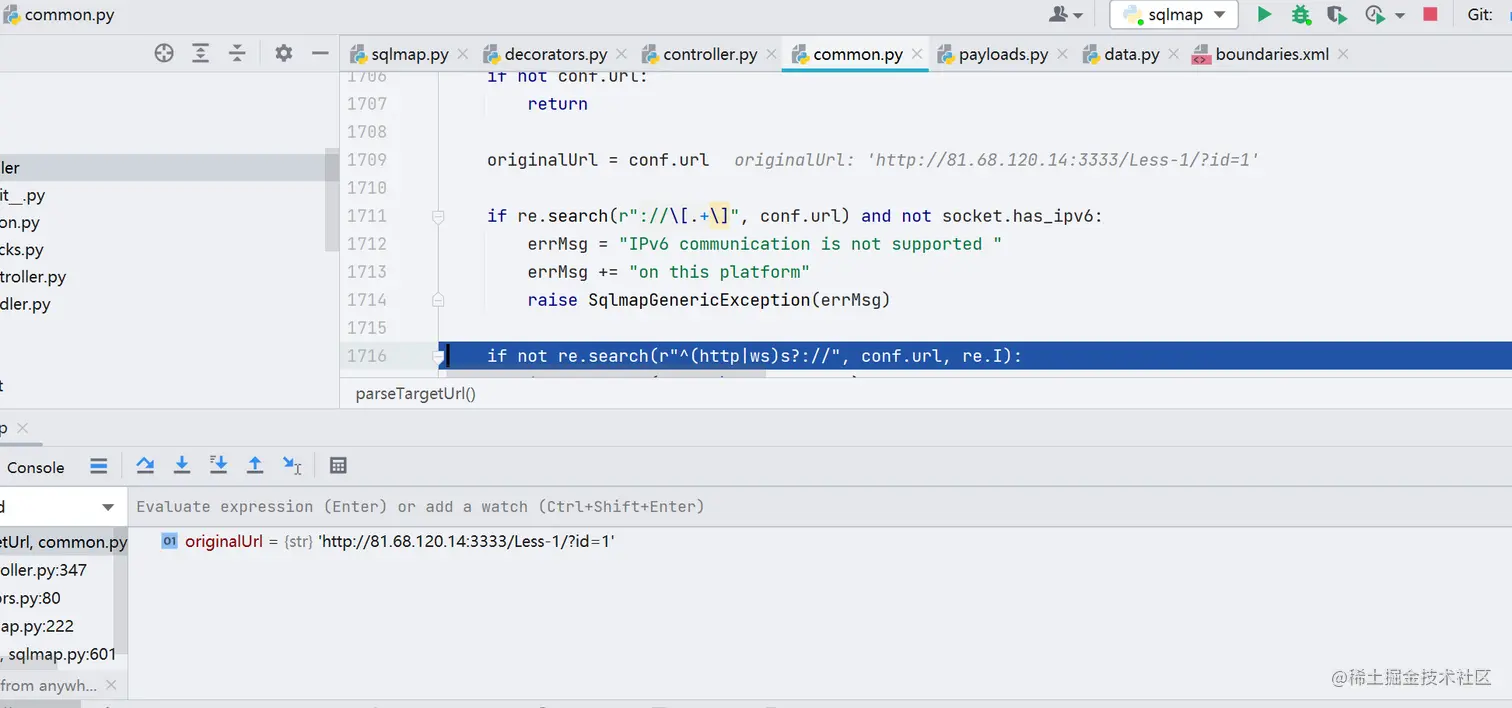Select the stack frame oller.py:347
The height and width of the screenshot is (708, 1512).
(43, 570)
